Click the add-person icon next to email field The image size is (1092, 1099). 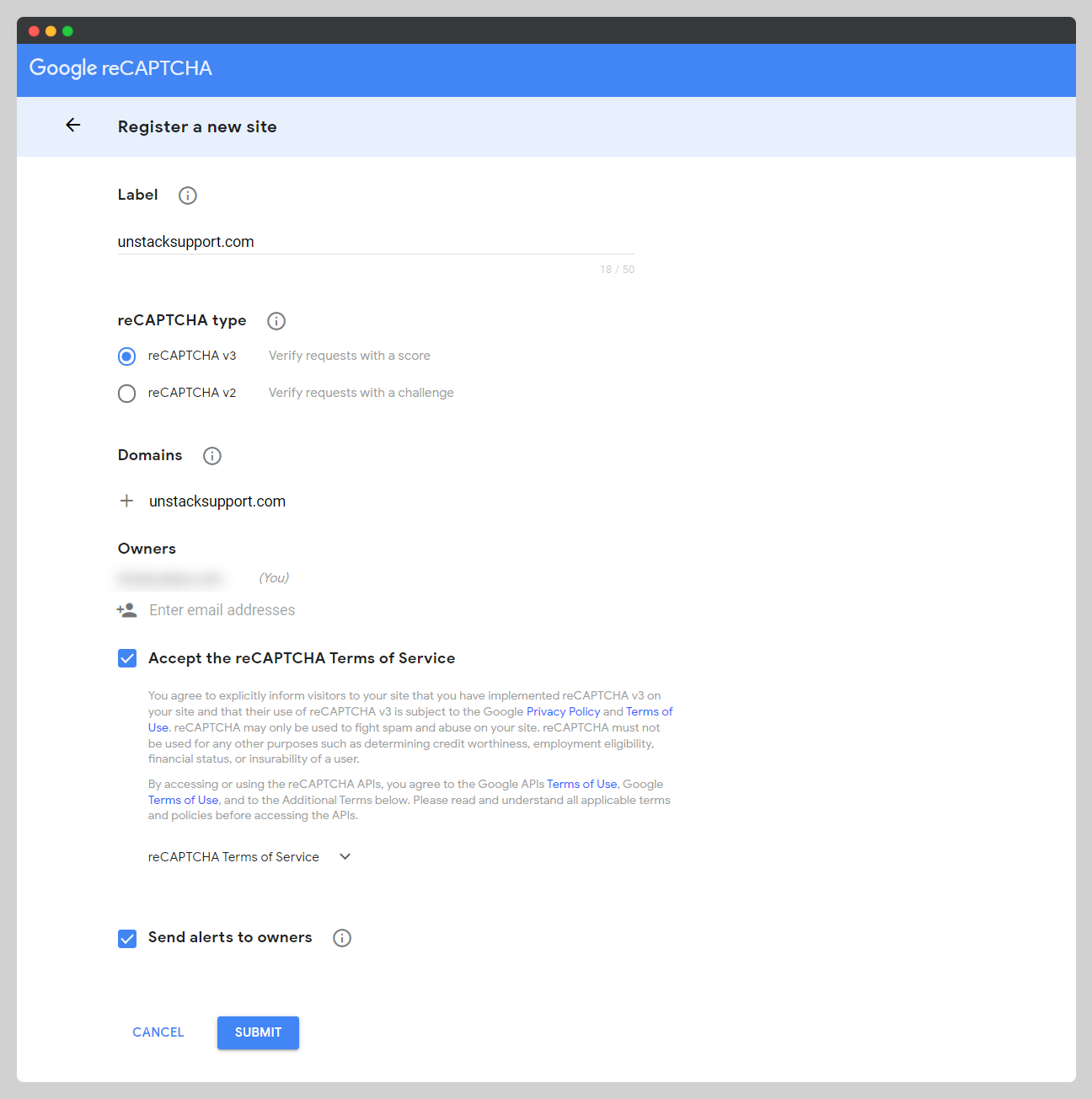(126, 609)
